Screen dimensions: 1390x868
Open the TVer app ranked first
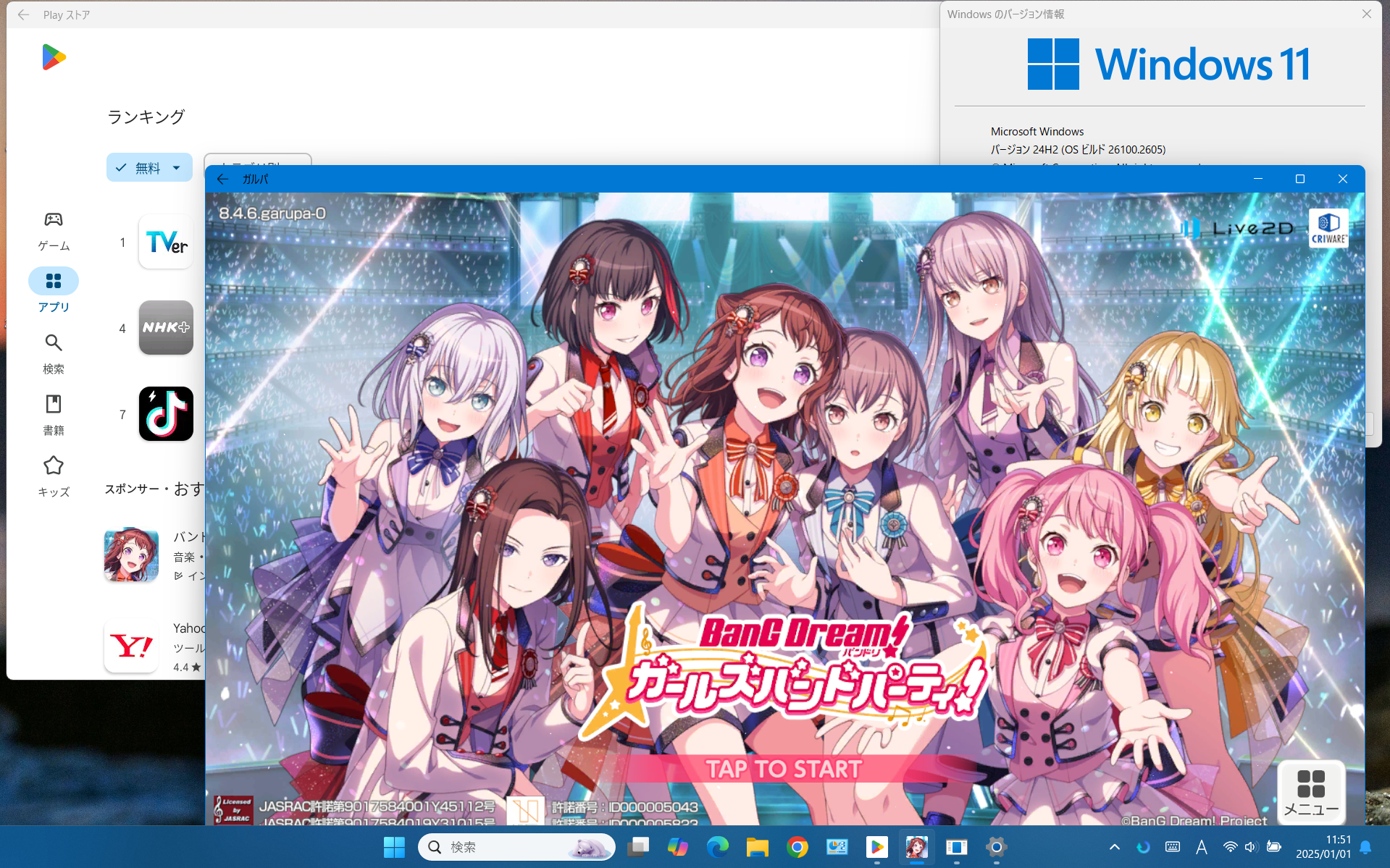166,242
